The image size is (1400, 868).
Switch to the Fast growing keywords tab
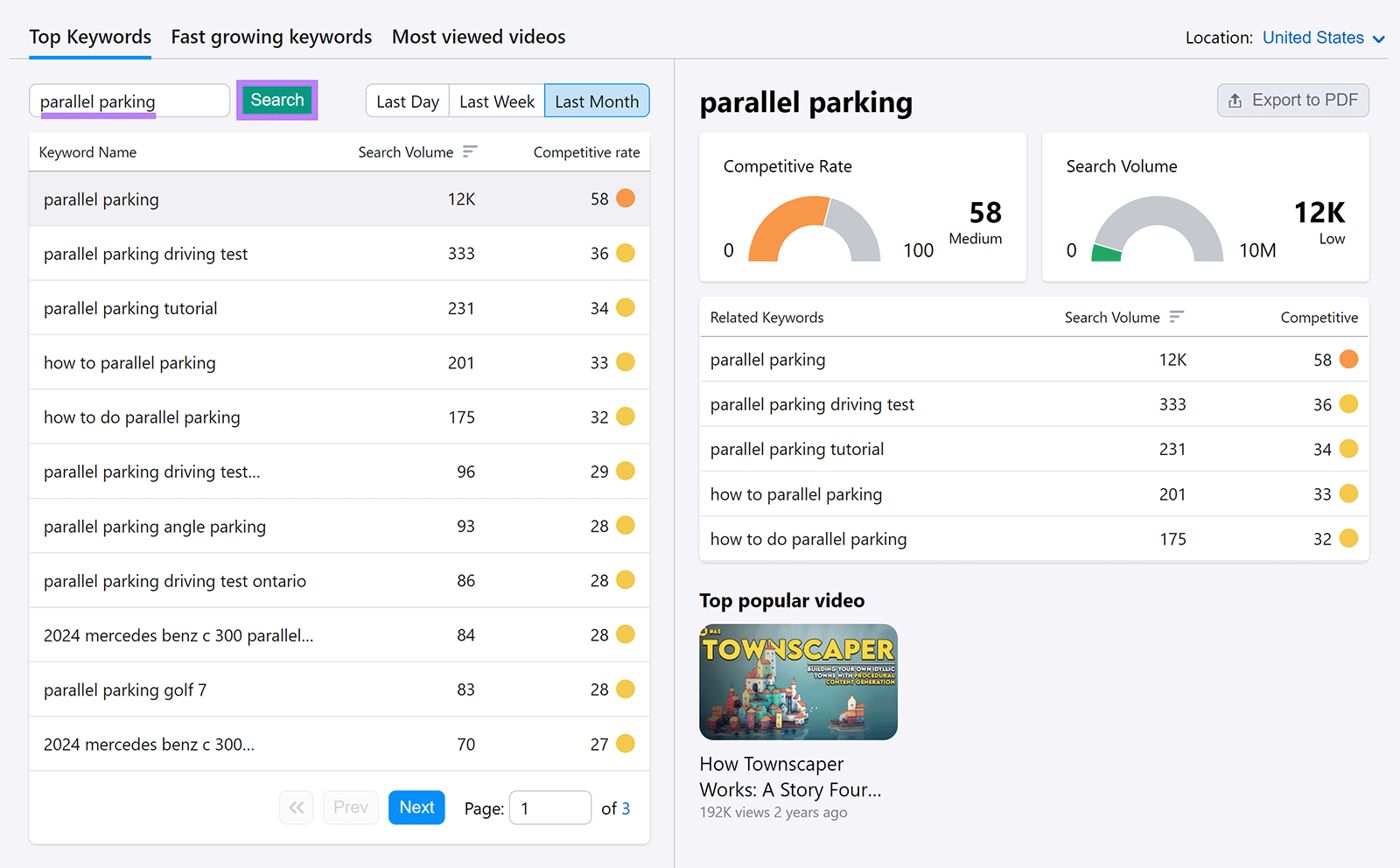click(x=271, y=37)
